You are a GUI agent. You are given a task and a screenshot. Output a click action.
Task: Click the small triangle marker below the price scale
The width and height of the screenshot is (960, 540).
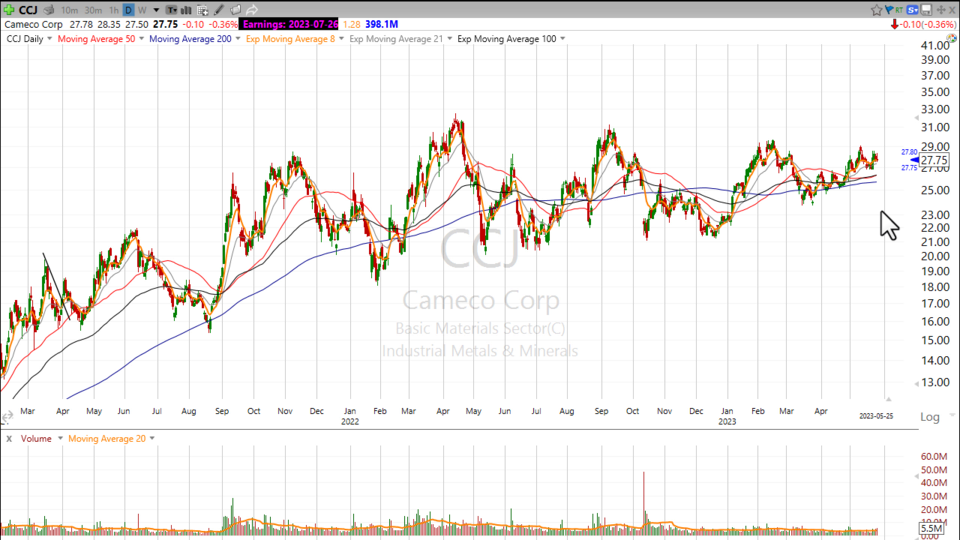point(888,399)
